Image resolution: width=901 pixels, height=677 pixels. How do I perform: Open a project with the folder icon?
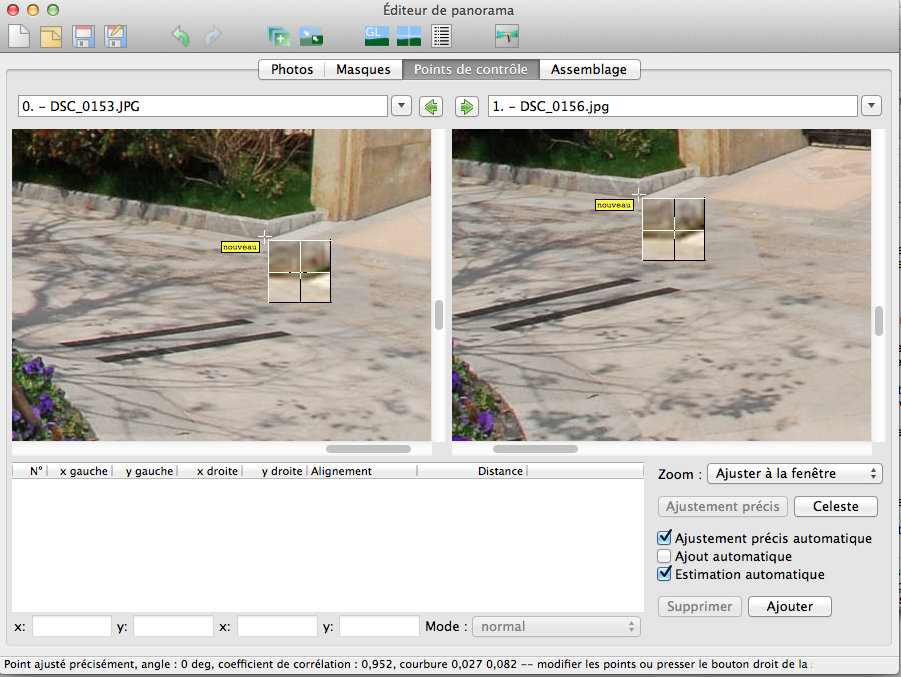point(50,37)
